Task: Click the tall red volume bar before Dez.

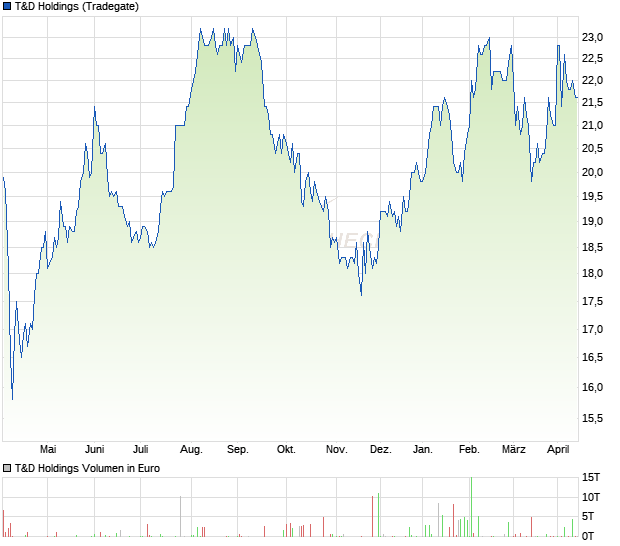Action: [372, 516]
